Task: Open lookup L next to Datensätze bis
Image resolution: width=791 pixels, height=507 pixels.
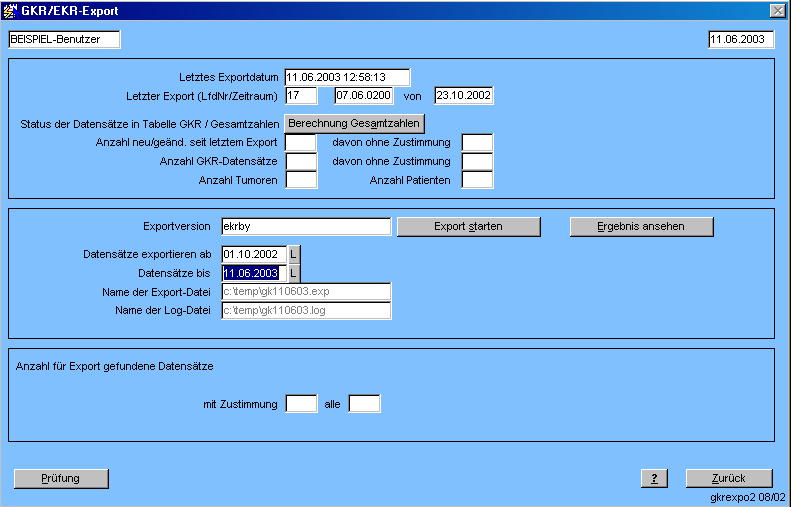Action: [294, 273]
